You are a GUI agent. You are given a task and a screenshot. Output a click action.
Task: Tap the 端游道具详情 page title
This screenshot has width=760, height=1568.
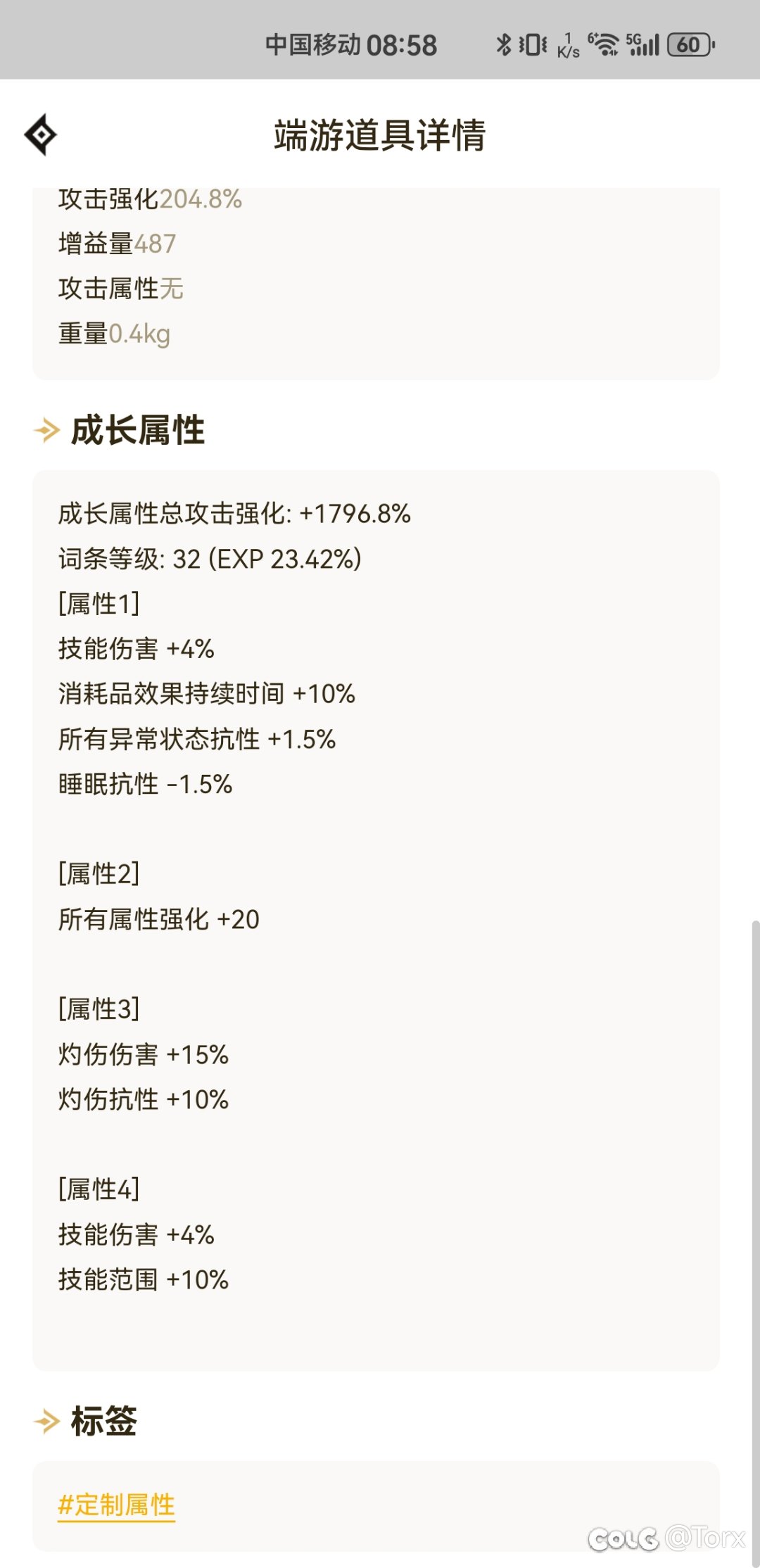pyautogui.click(x=380, y=135)
